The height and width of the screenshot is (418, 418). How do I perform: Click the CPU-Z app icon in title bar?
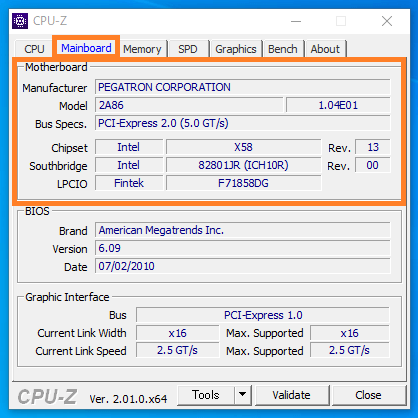(x=20, y=21)
